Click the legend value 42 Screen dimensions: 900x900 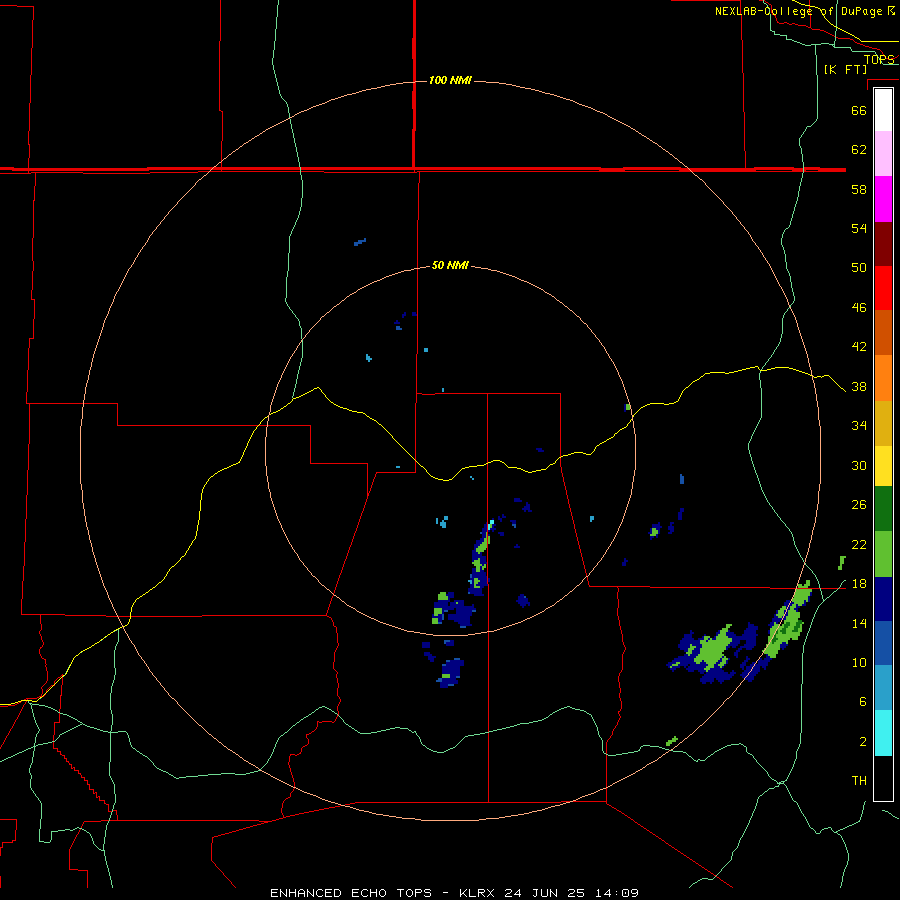(x=859, y=347)
